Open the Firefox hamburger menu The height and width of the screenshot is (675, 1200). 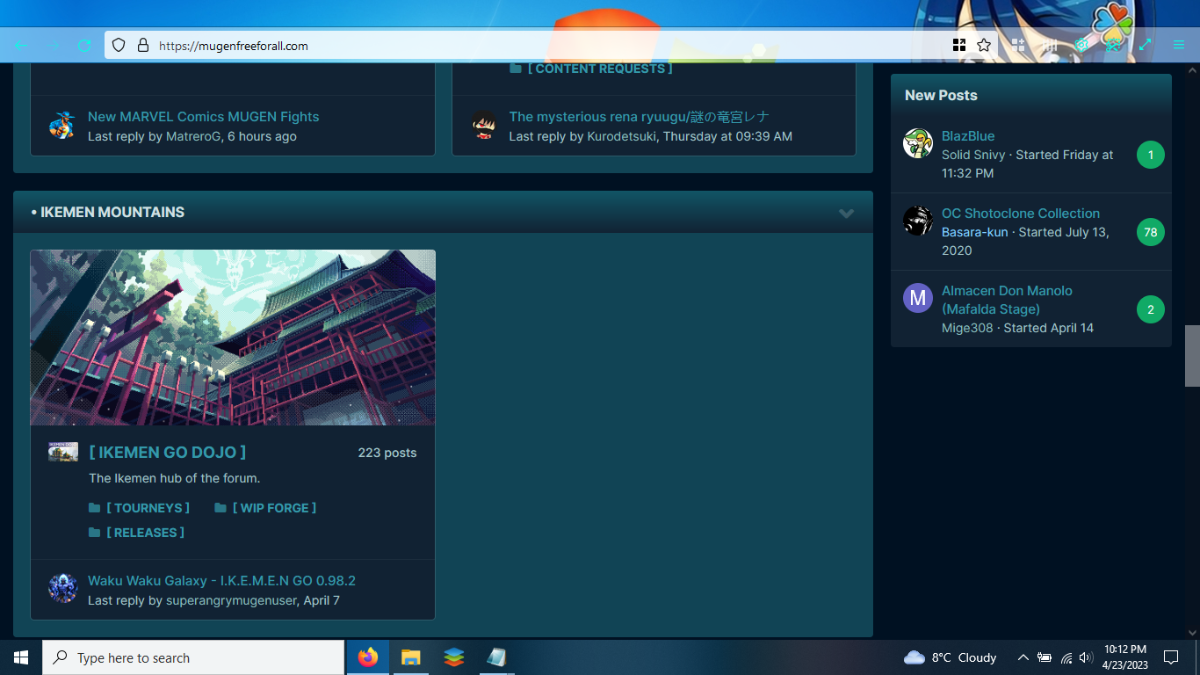[1179, 45]
